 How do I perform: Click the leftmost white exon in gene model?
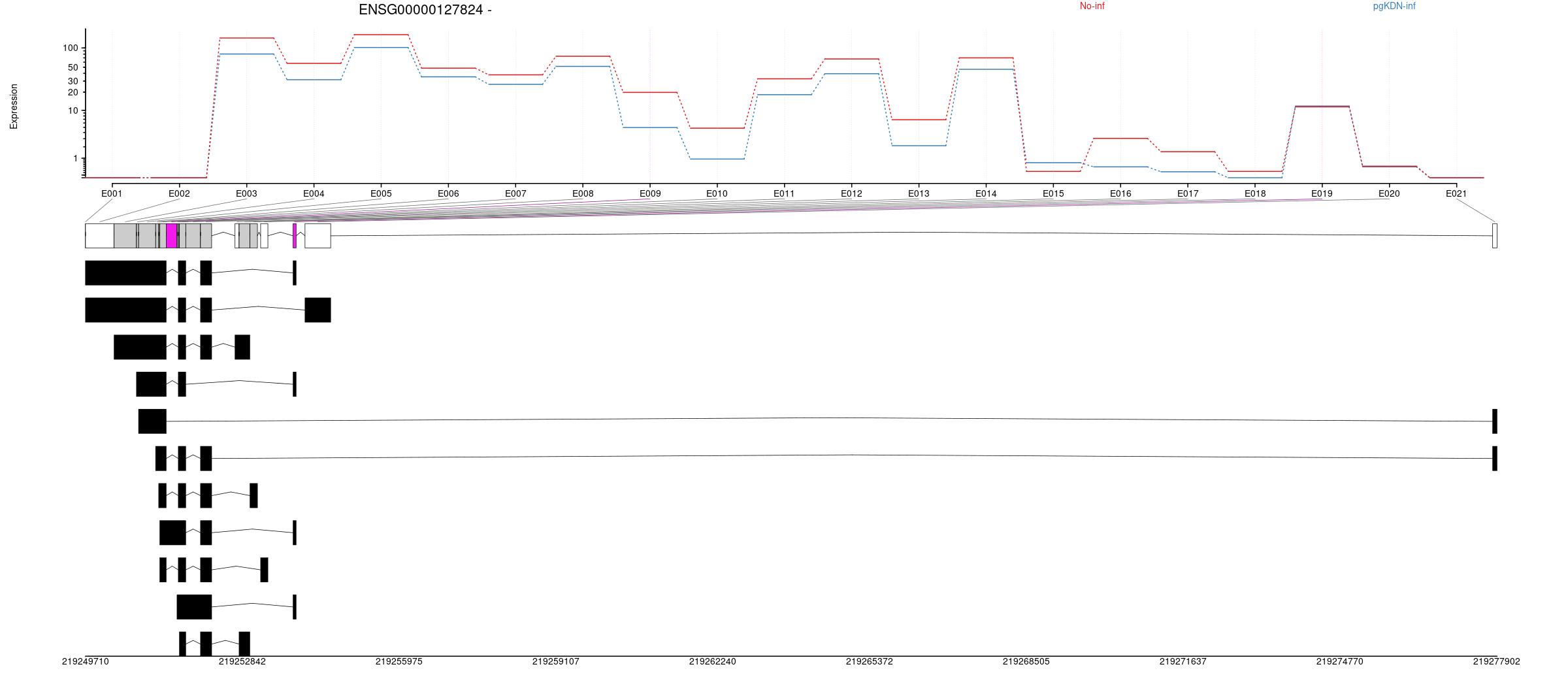click(99, 236)
